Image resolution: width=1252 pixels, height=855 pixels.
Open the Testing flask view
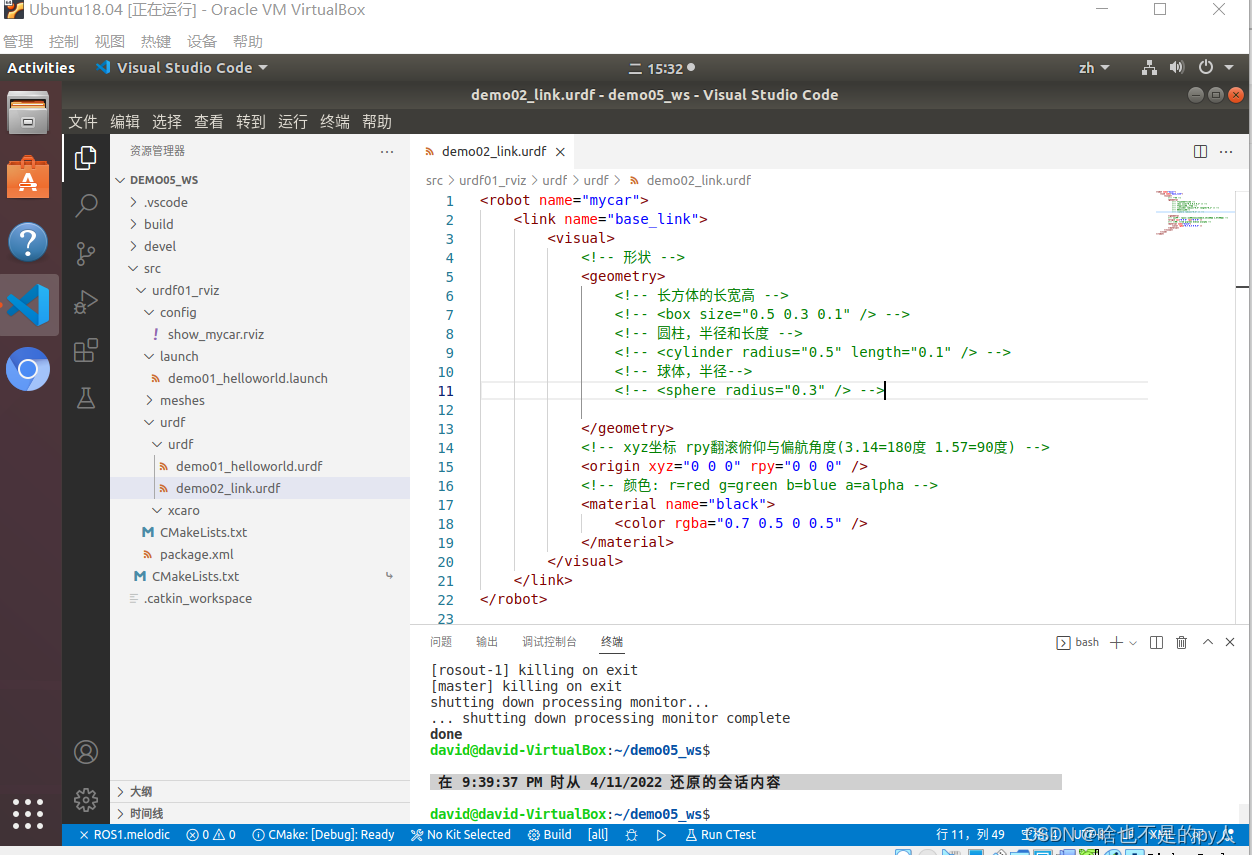point(86,398)
